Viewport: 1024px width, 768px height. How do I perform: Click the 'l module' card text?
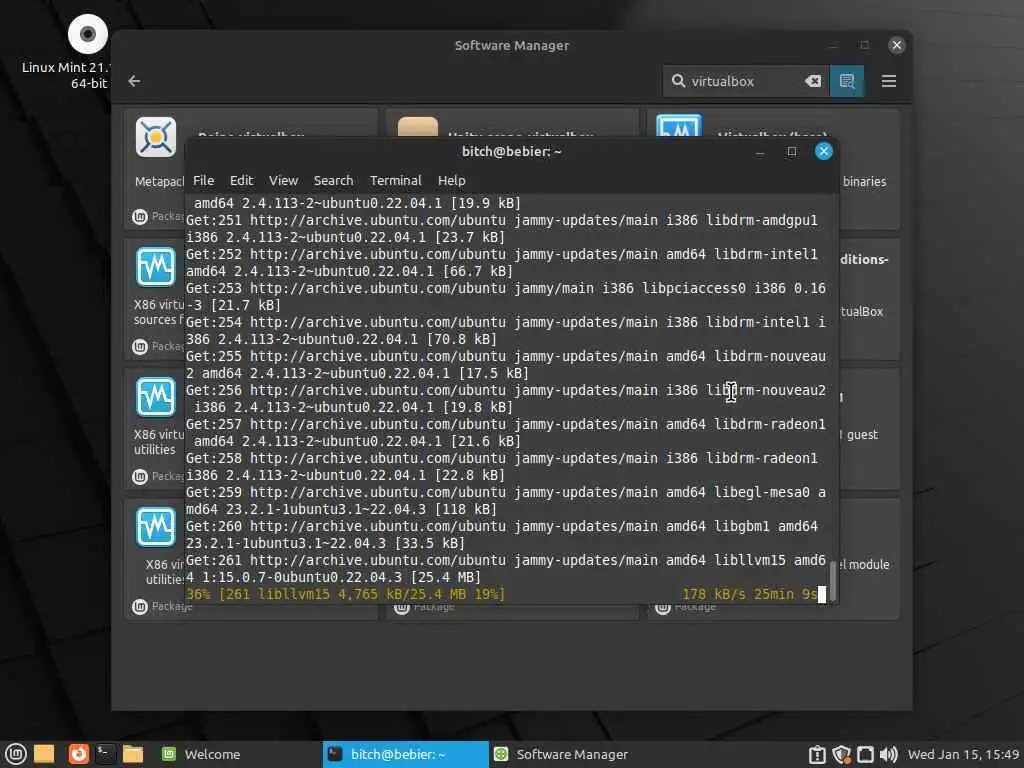click(x=865, y=564)
